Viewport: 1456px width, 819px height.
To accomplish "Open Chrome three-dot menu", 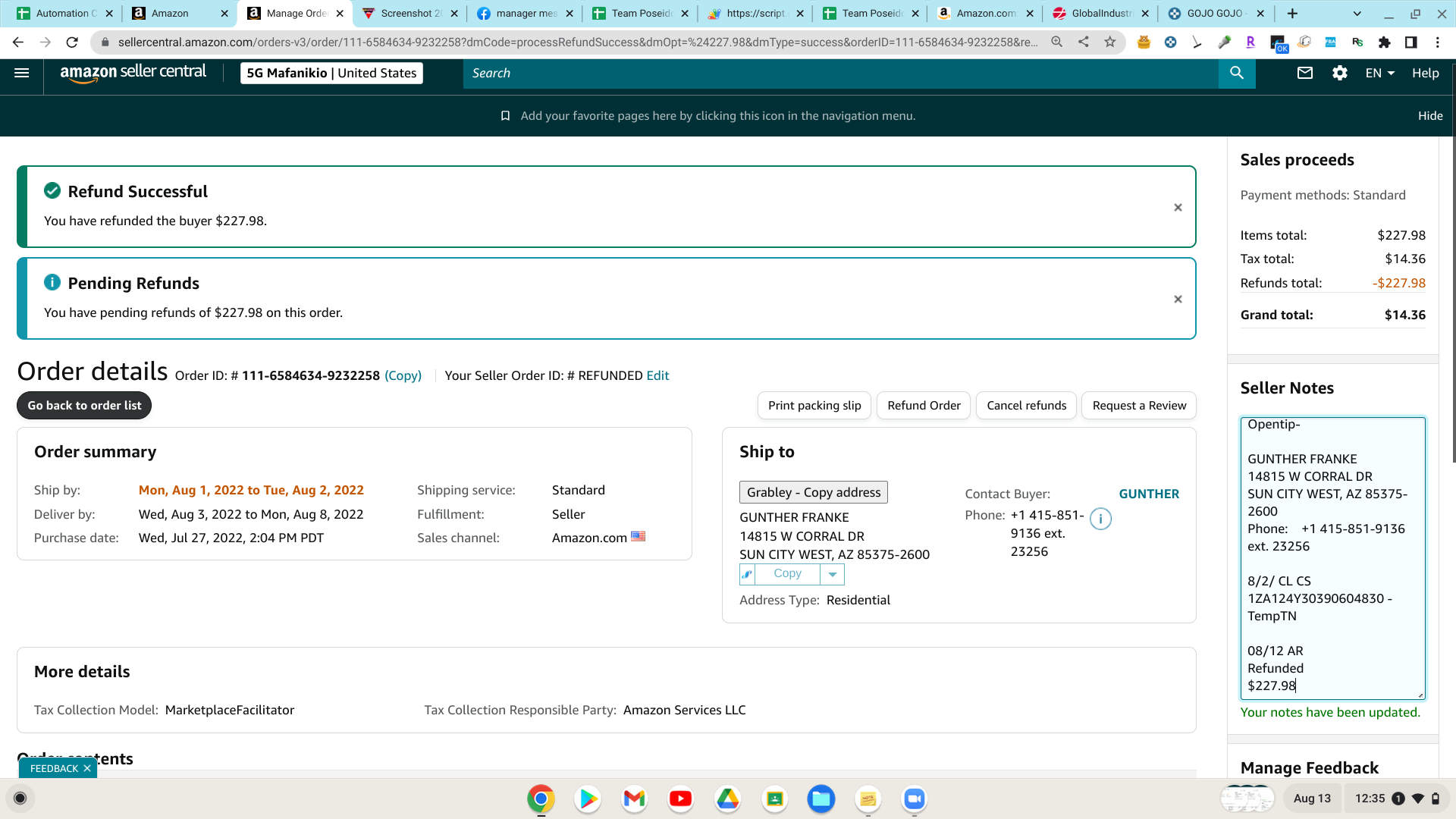I will tap(1438, 42).
